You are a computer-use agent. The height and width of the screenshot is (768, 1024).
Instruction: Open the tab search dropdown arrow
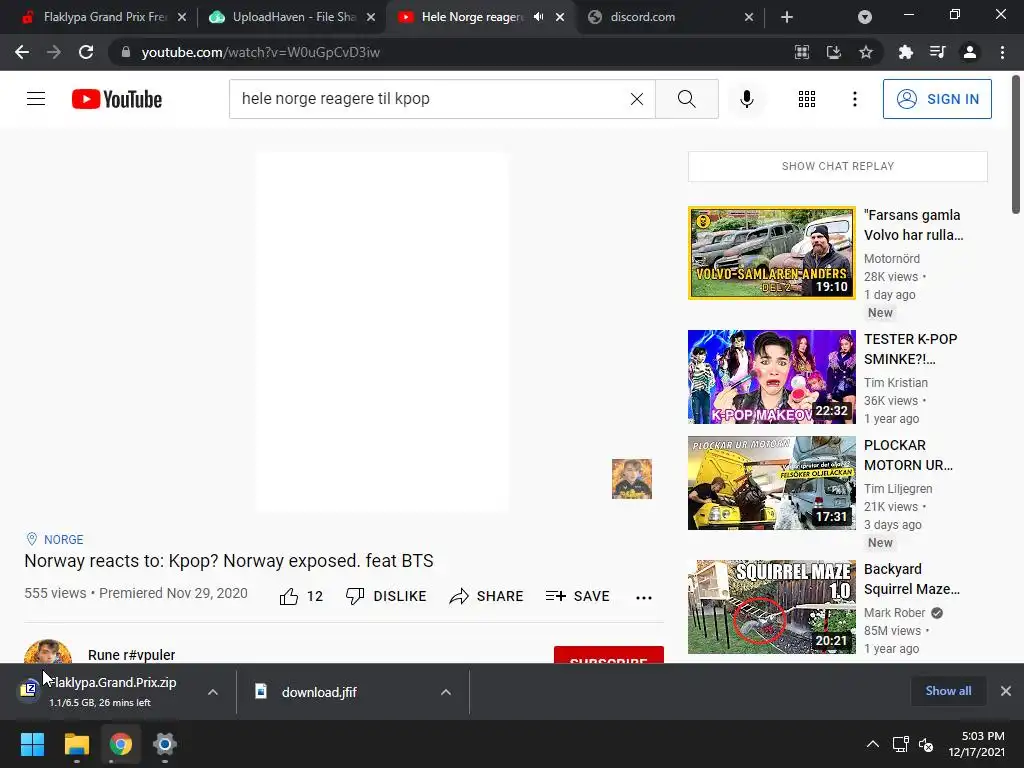[x=865, y=17]
